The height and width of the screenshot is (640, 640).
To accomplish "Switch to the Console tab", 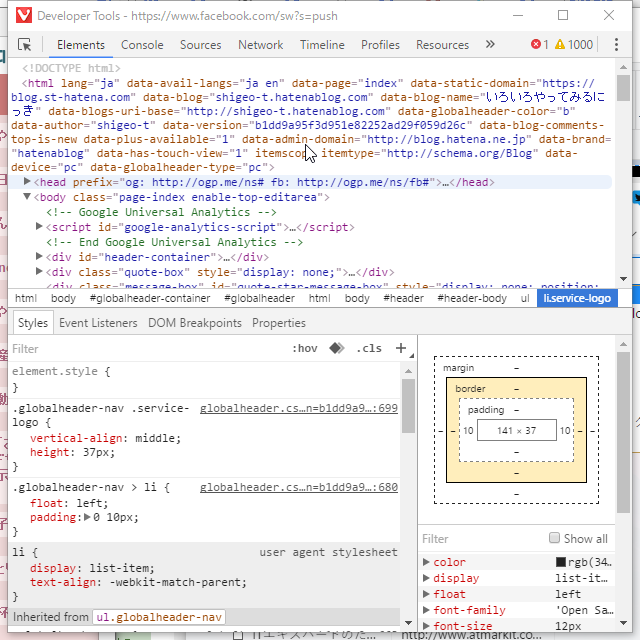I will pyautogui.click(x=142, y=44).
